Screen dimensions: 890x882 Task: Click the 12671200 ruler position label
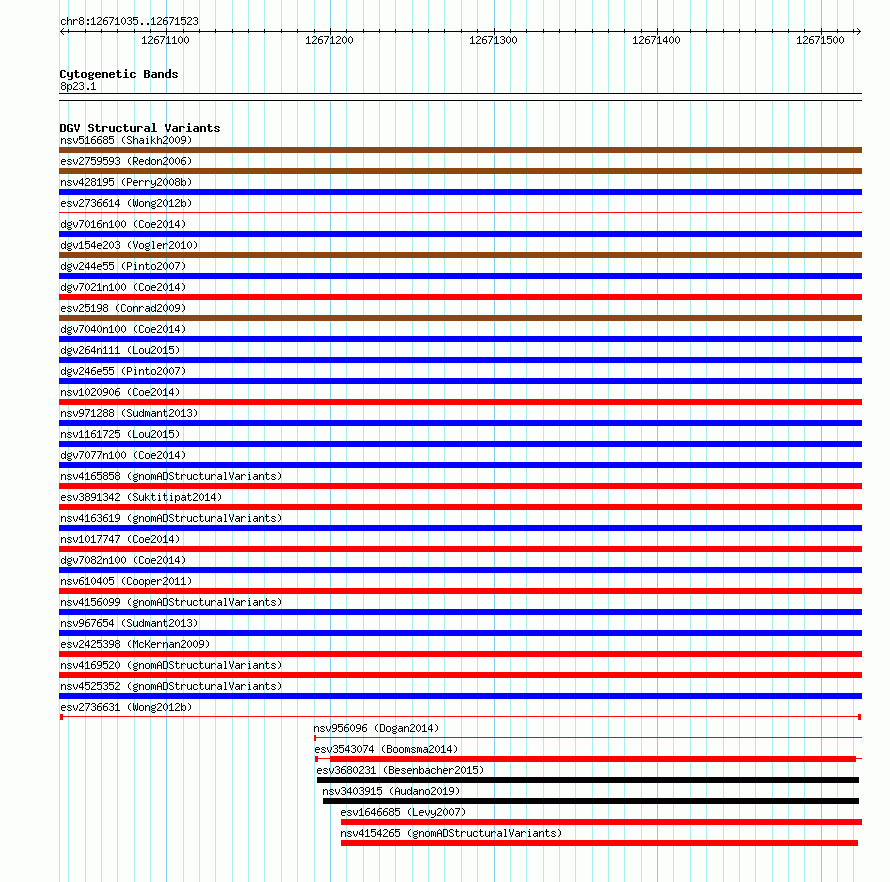pyautogui.click(x=329, y=40)
